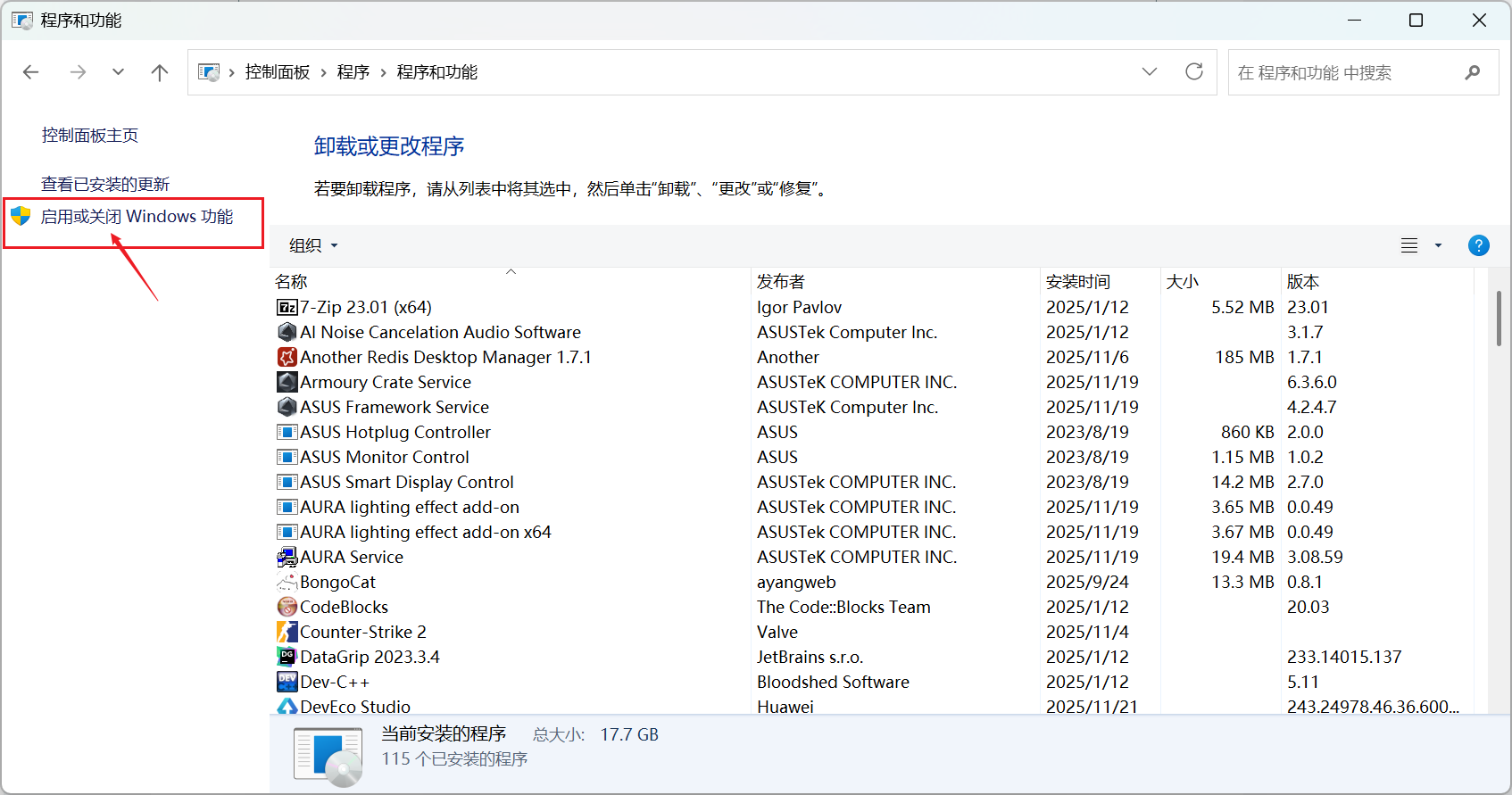Open the 查看已安装的更新 link
The height and width of the screenshot is (795, 1512).
105,185
